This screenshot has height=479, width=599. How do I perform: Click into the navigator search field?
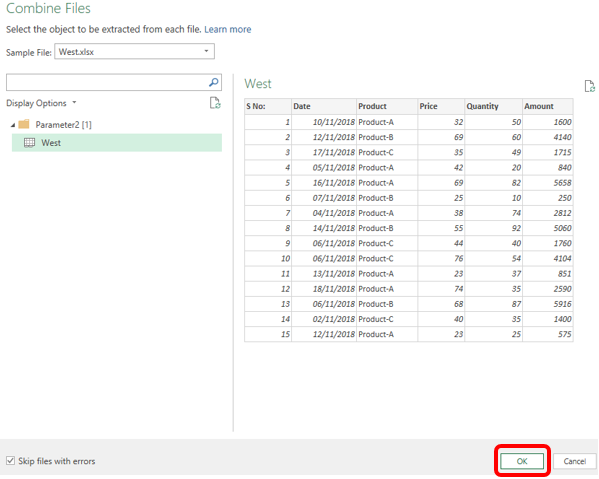107,82
